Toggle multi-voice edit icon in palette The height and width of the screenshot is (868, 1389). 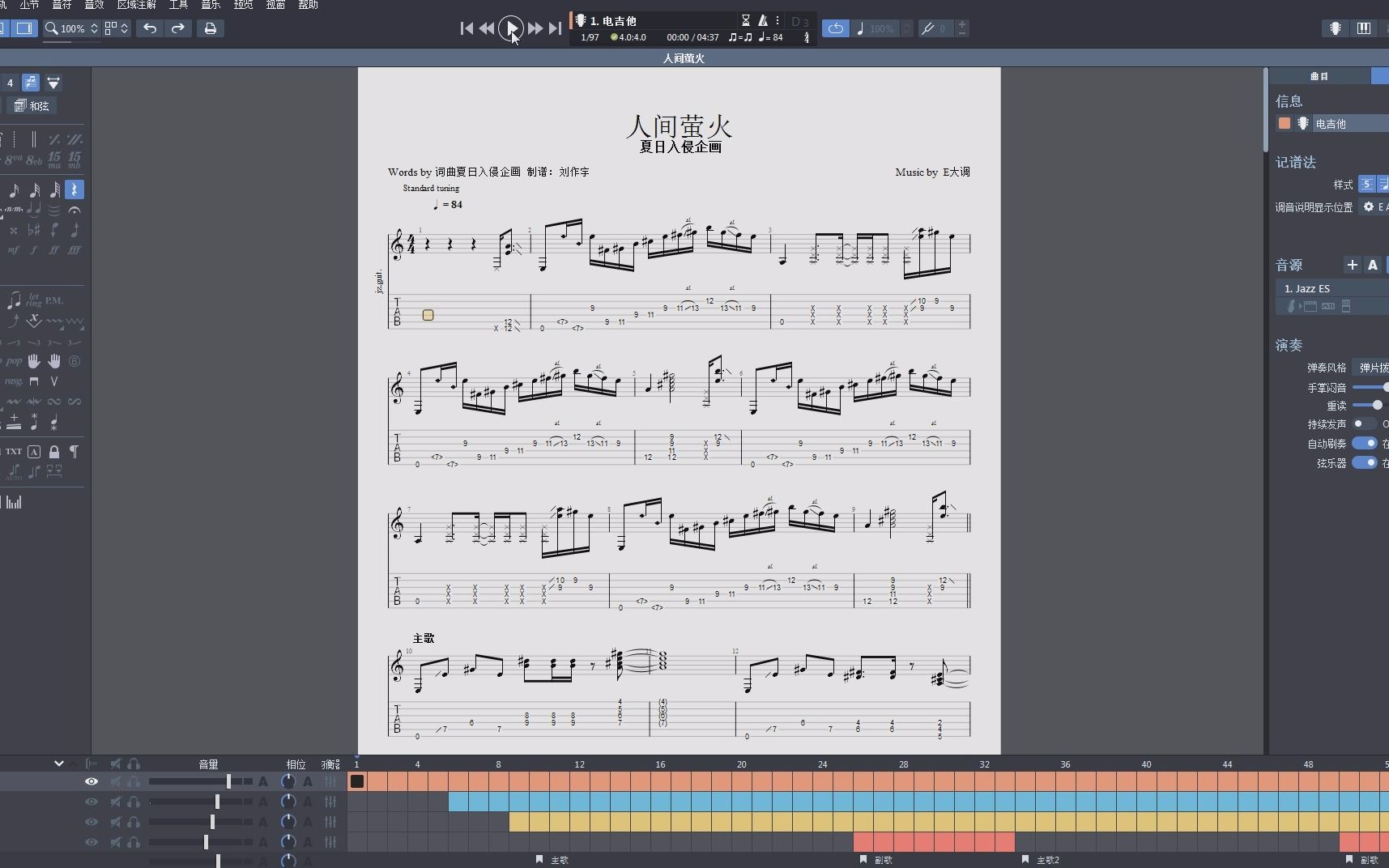[30, 83]
